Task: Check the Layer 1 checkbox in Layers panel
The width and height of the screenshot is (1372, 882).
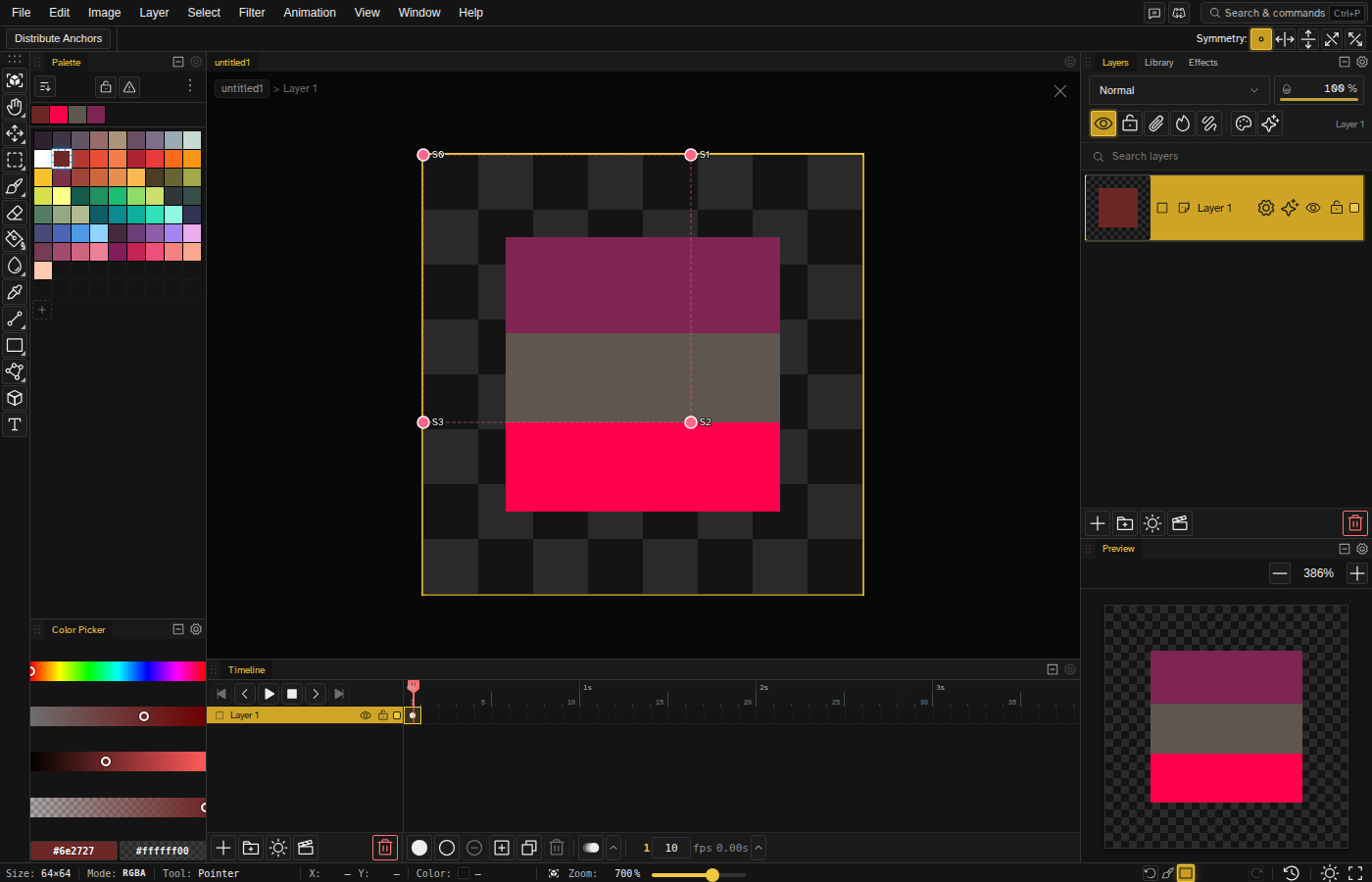Action: pos(1162,208)
